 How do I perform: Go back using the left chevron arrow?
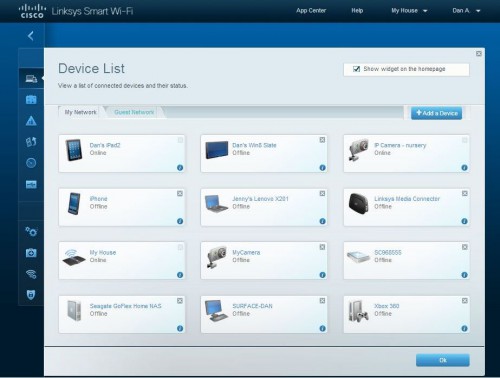31,36
